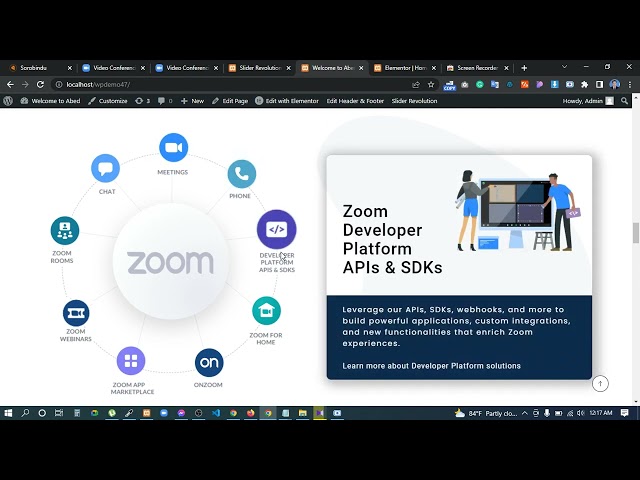The image size is (640, 480).
Task: Click the page vertical scrollbar thumb
Action: point(636,233)
